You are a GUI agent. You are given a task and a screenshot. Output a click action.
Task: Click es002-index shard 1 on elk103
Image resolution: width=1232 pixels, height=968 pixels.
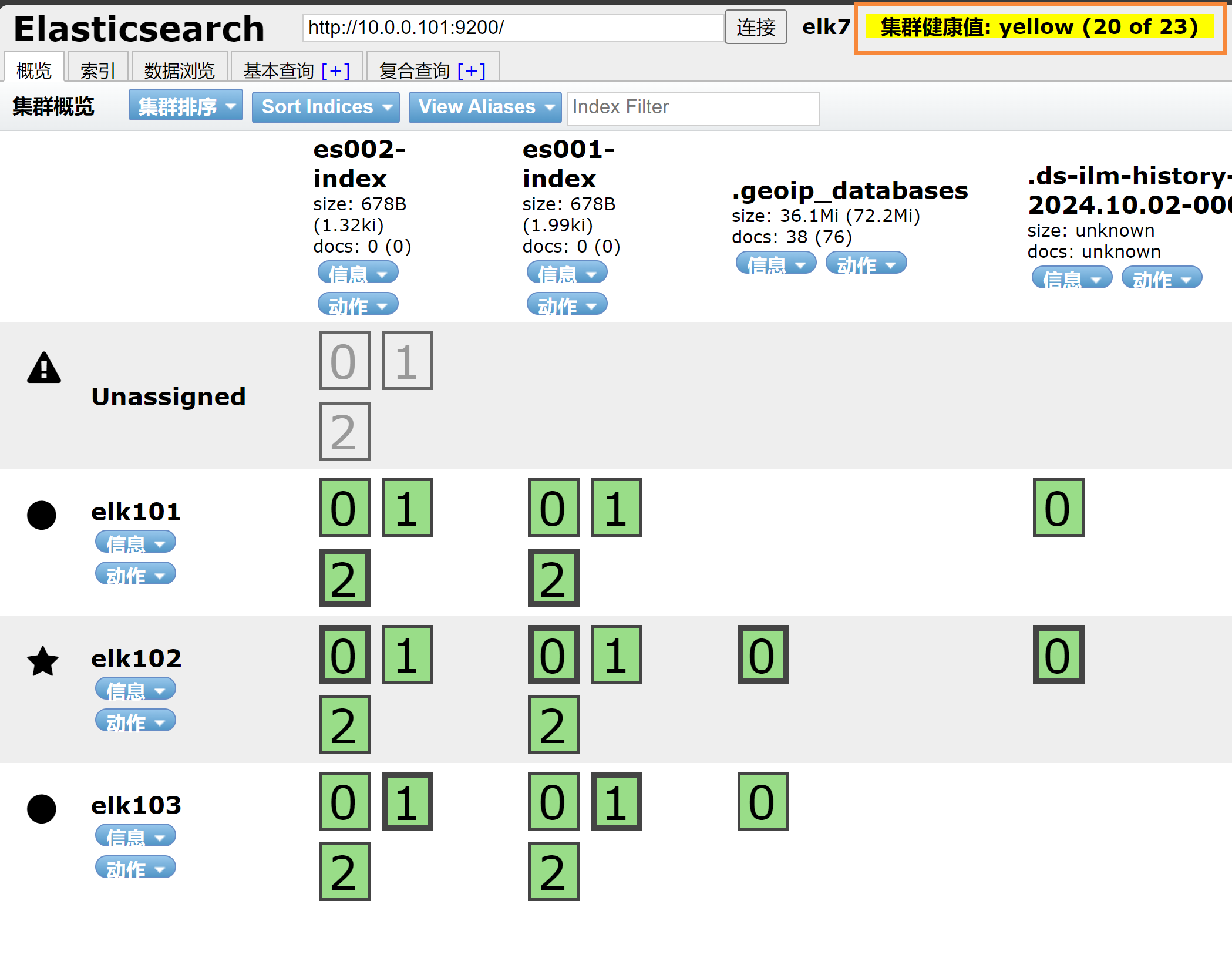pyautogui.click(x=408, y=801)
